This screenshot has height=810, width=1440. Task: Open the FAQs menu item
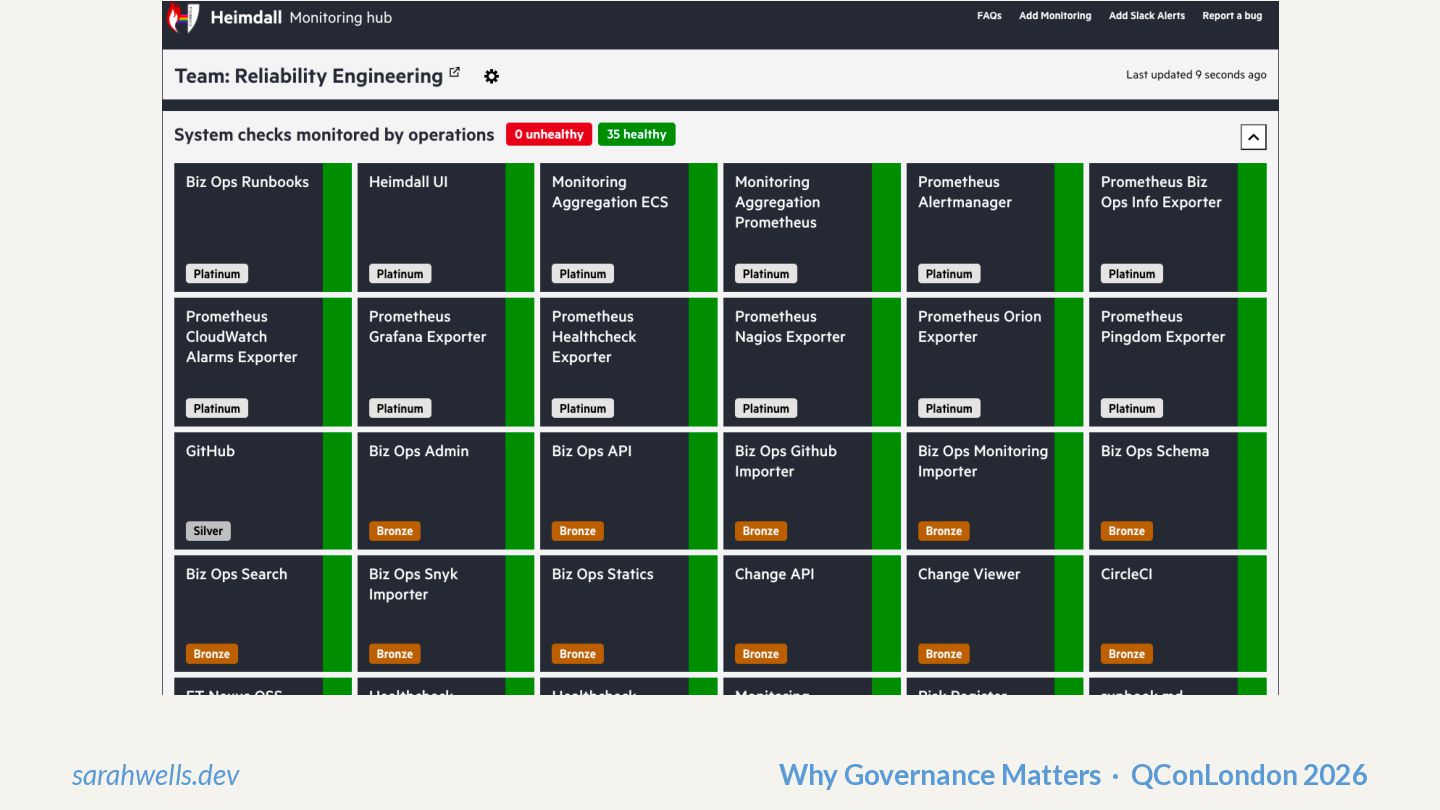click(989, 16)
